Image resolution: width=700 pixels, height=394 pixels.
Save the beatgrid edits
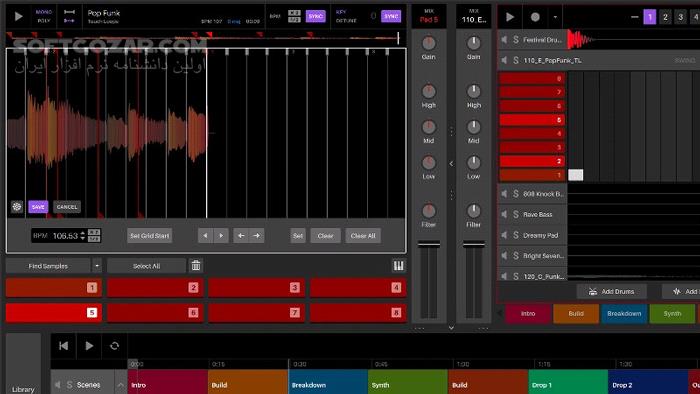pos(38,207)
